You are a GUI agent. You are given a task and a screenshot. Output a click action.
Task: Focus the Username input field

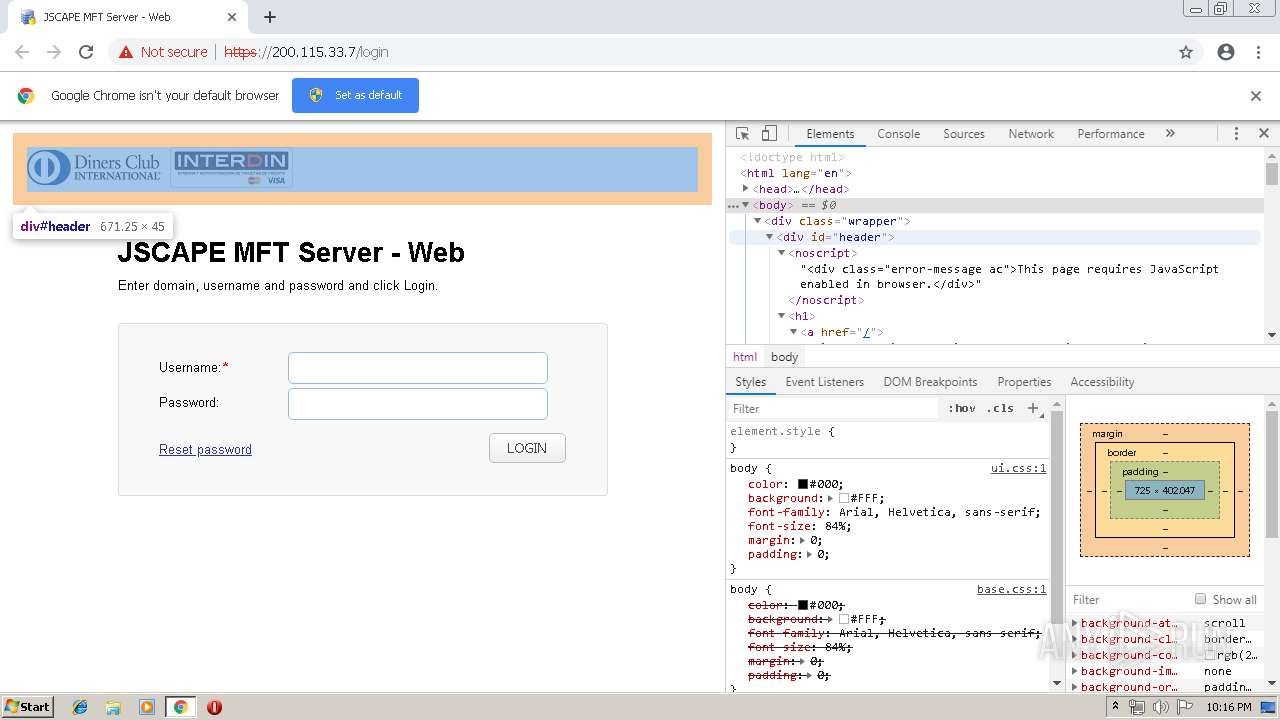pyautogui.click(x=418, y=368)
